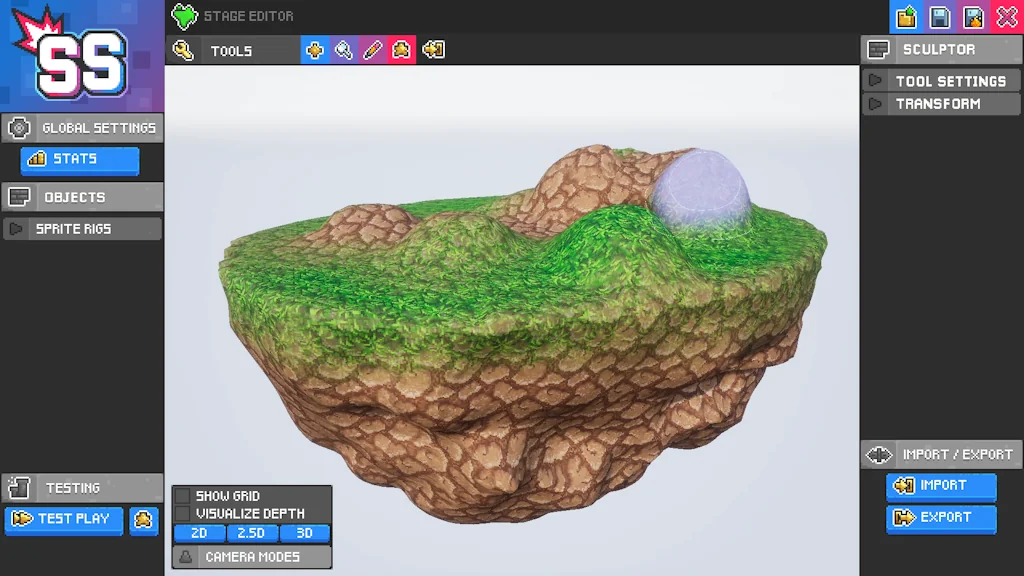Viewport: 1024px width, 576px height.
Task: Open the Sprite Rigs section
Action: point(82,228)
